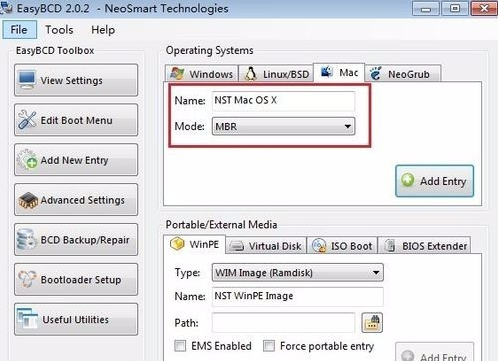Viewport: 498px width, 361px height.
Task: Open Bootloader Setup icon
Action: pos(27,279)
